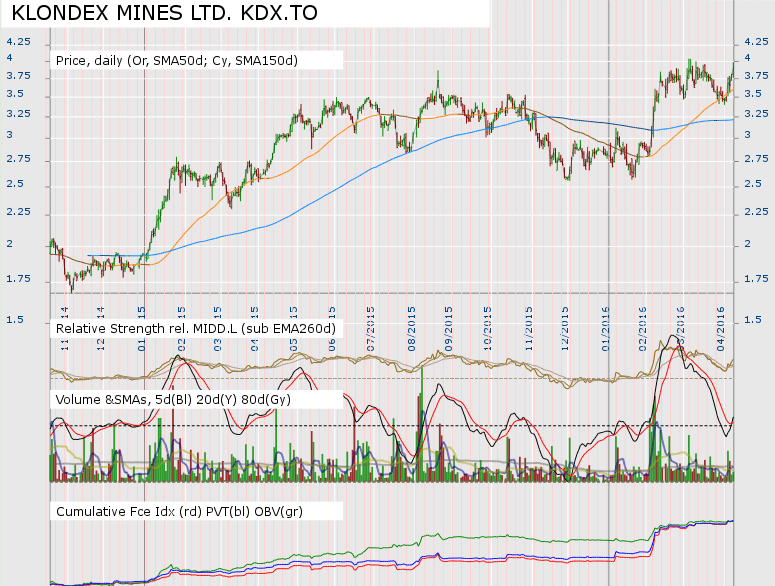Click the 2 value on the right price axis

(747, 244)
